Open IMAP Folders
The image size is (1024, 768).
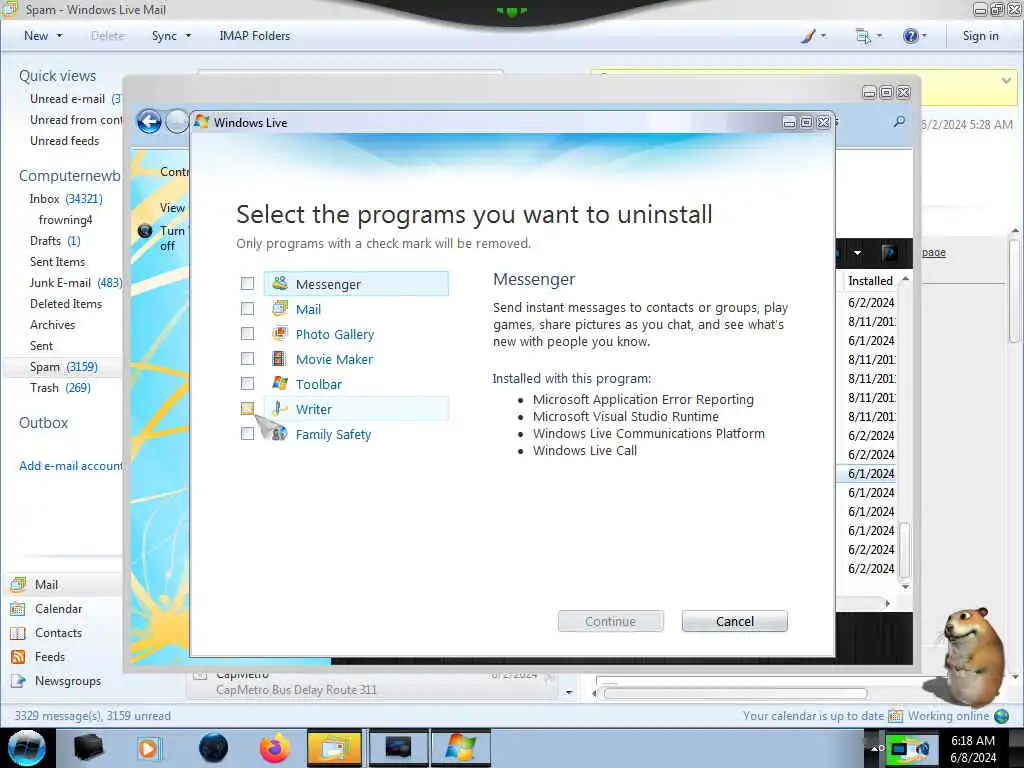[255, 36]
